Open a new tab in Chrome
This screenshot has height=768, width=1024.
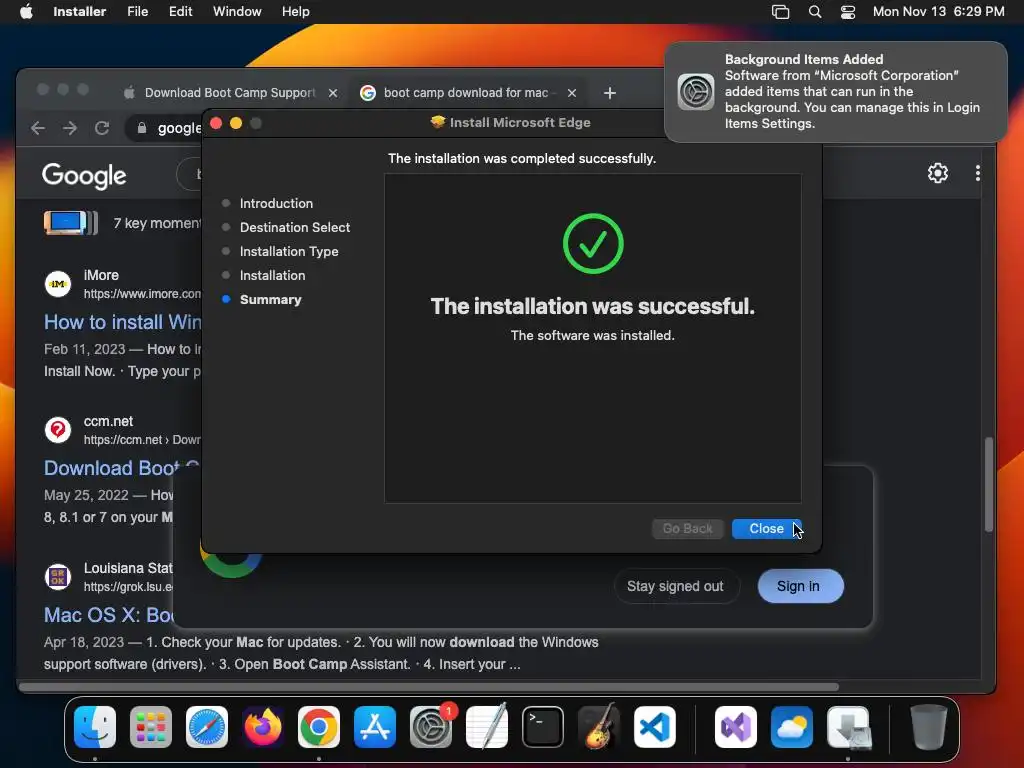coord(609,93)
